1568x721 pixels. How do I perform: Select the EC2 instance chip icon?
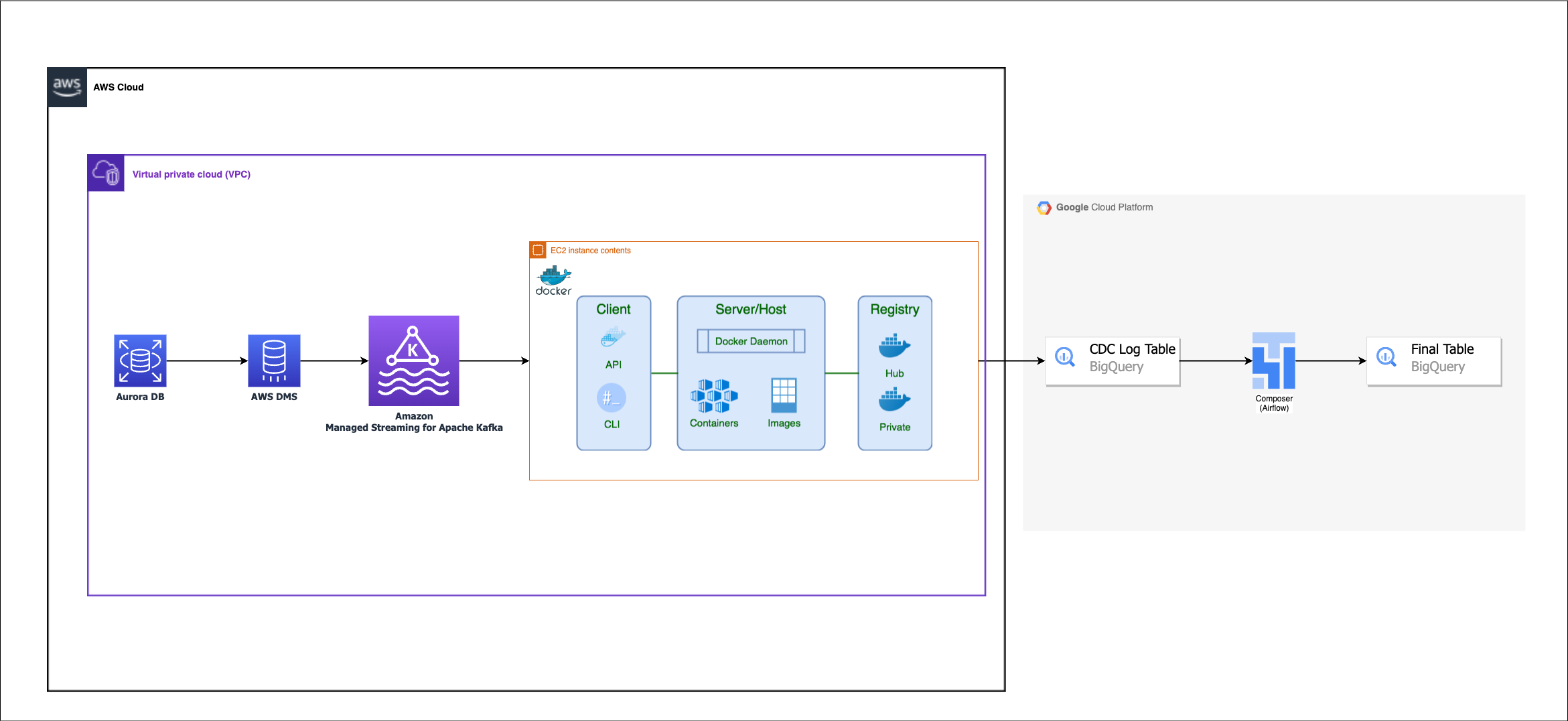(538, 250)
